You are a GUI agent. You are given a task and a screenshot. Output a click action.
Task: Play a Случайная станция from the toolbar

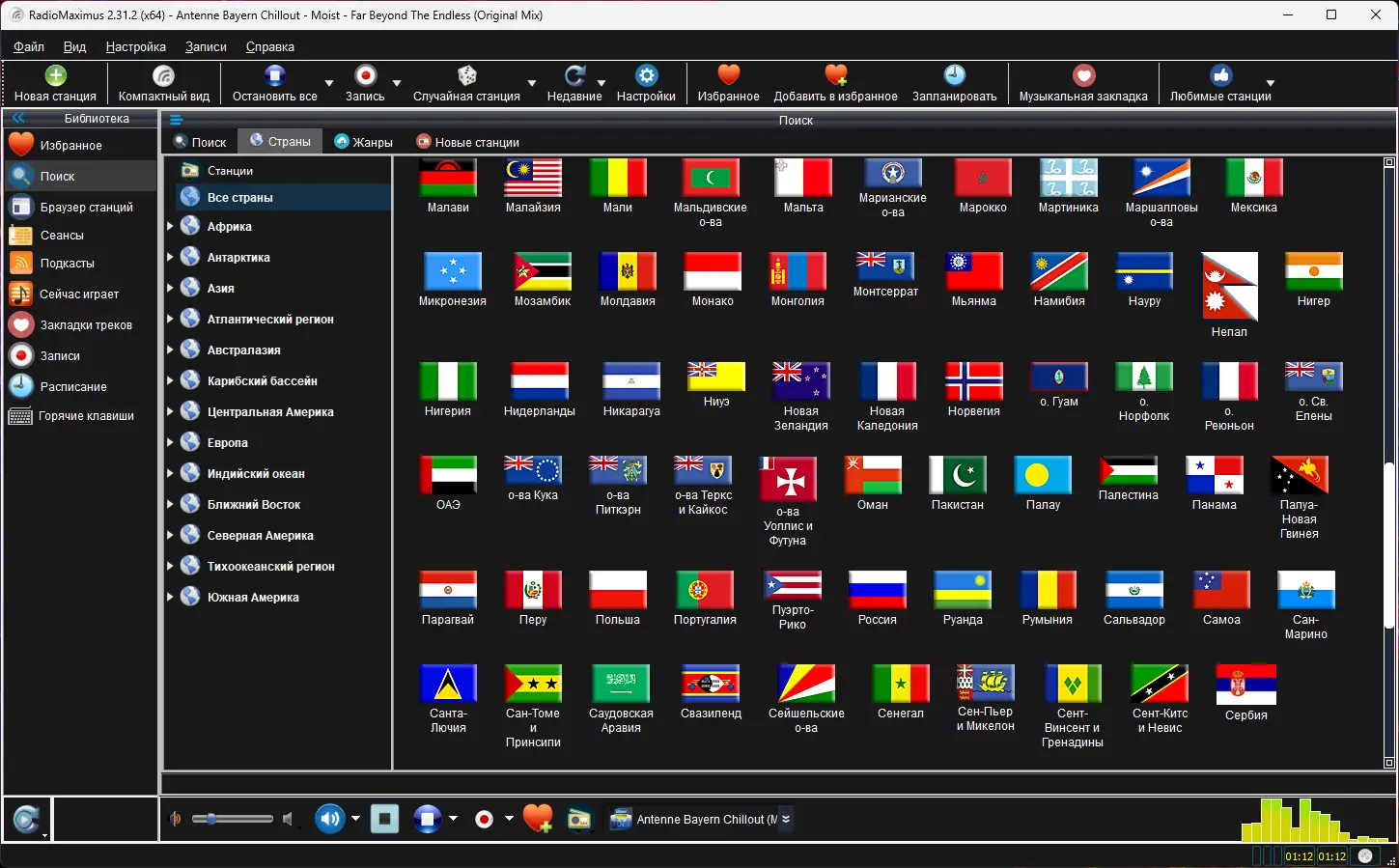[466, 83]
